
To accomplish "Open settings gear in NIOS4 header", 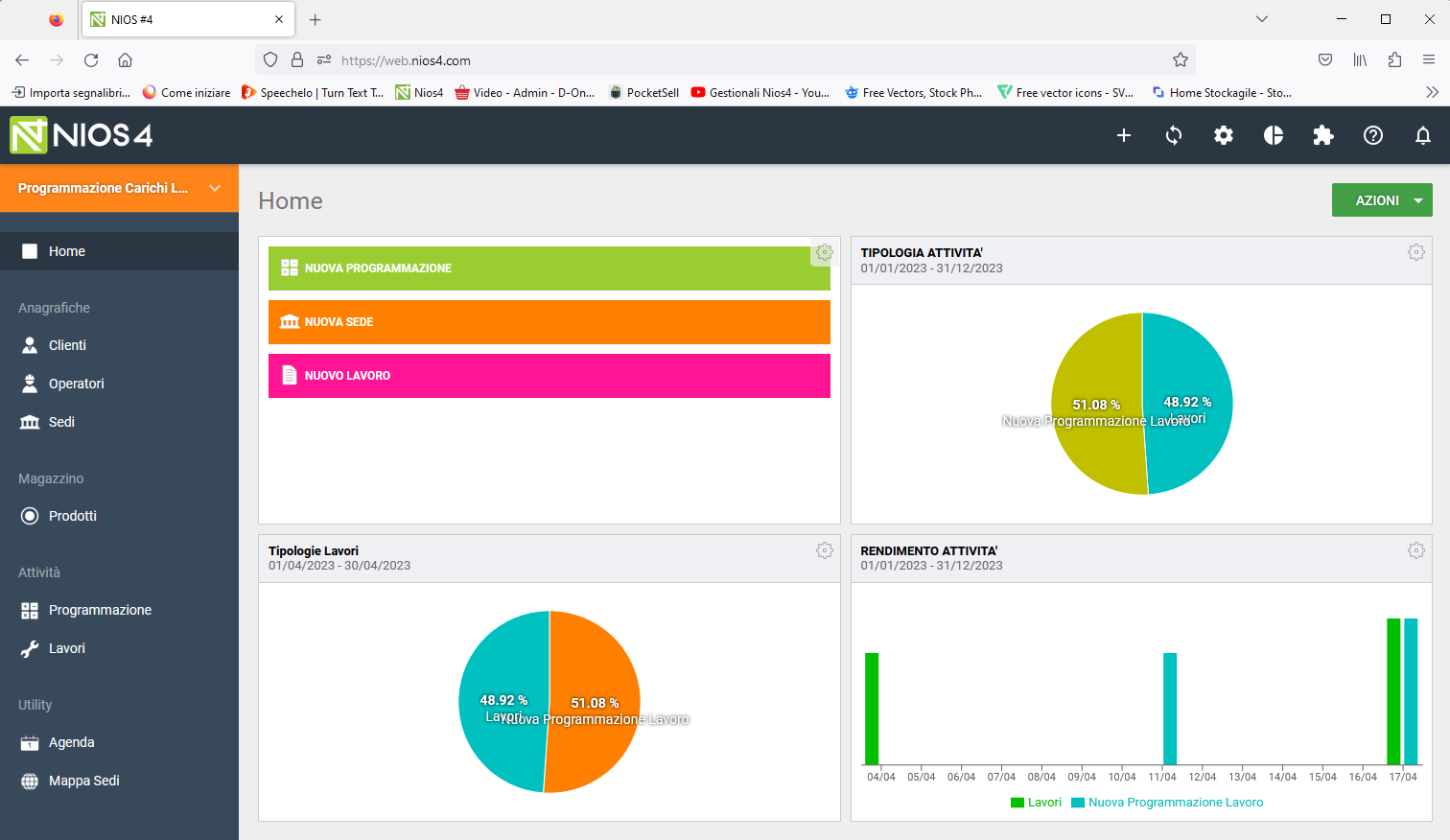I will coord(1224,135).
